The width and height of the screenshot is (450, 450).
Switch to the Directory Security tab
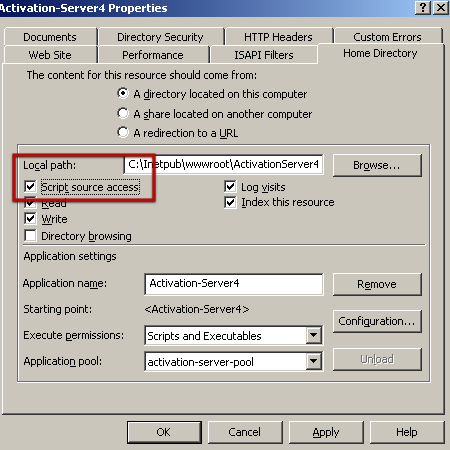click(161, 37)
